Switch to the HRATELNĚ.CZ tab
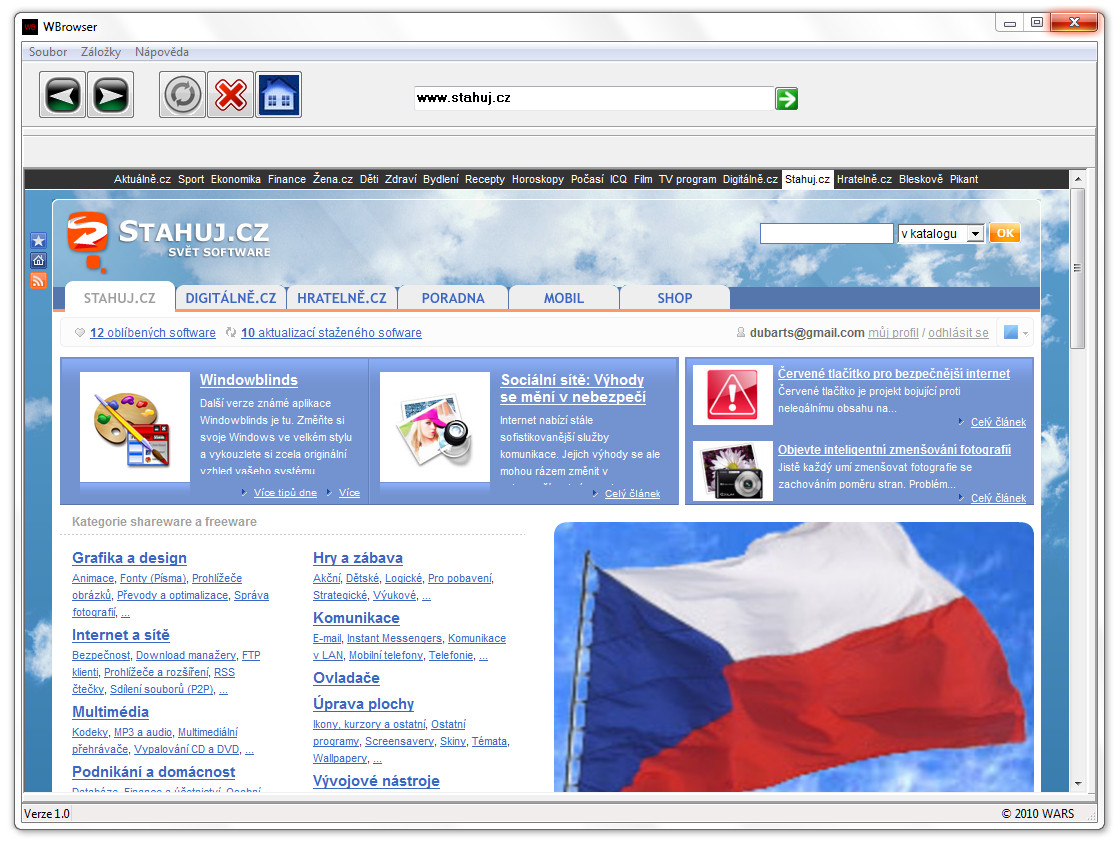This screenshot has height=841, width=1116. pos(342,298)
